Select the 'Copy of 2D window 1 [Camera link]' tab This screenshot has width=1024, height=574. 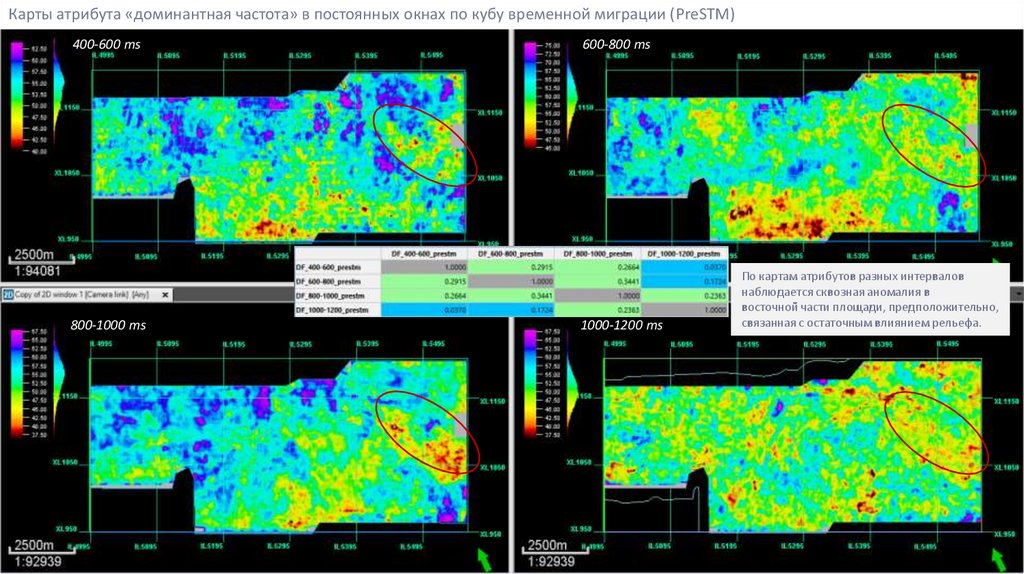[x=87, y=295]
